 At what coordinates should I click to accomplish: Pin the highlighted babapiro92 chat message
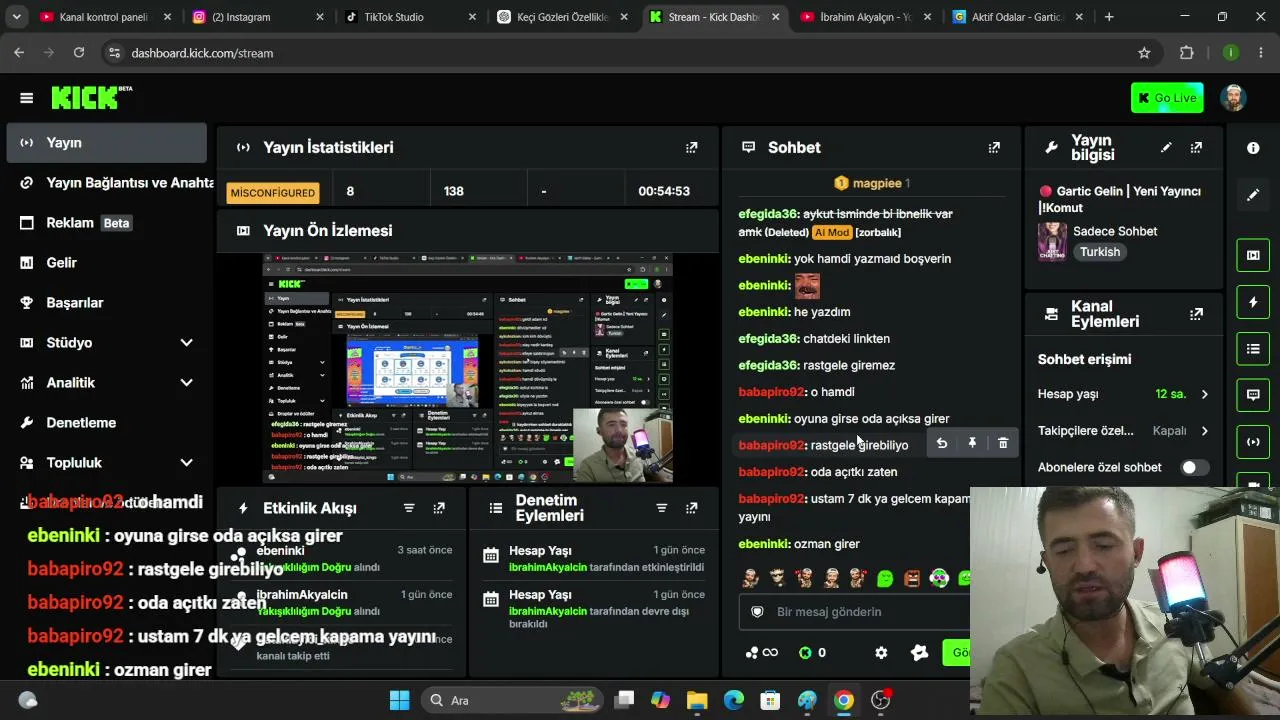[x=972, y=443]
